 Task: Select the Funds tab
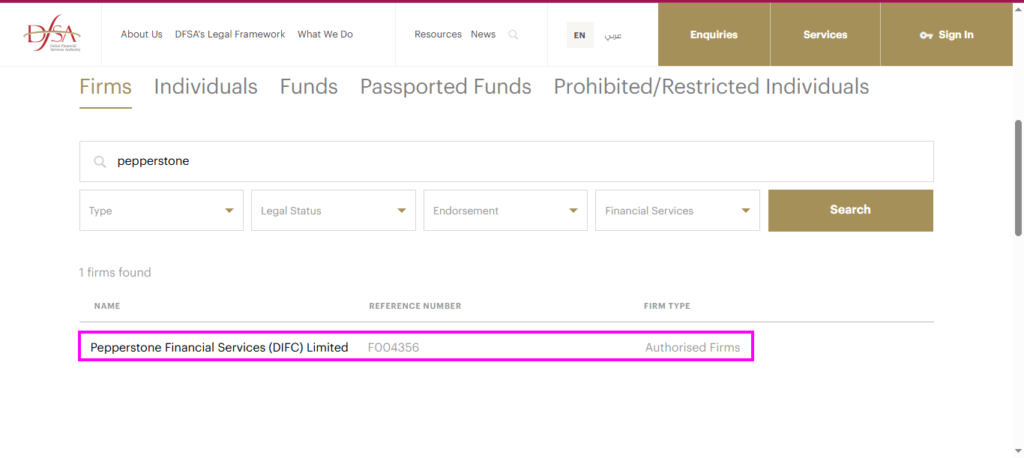[308, 87]
